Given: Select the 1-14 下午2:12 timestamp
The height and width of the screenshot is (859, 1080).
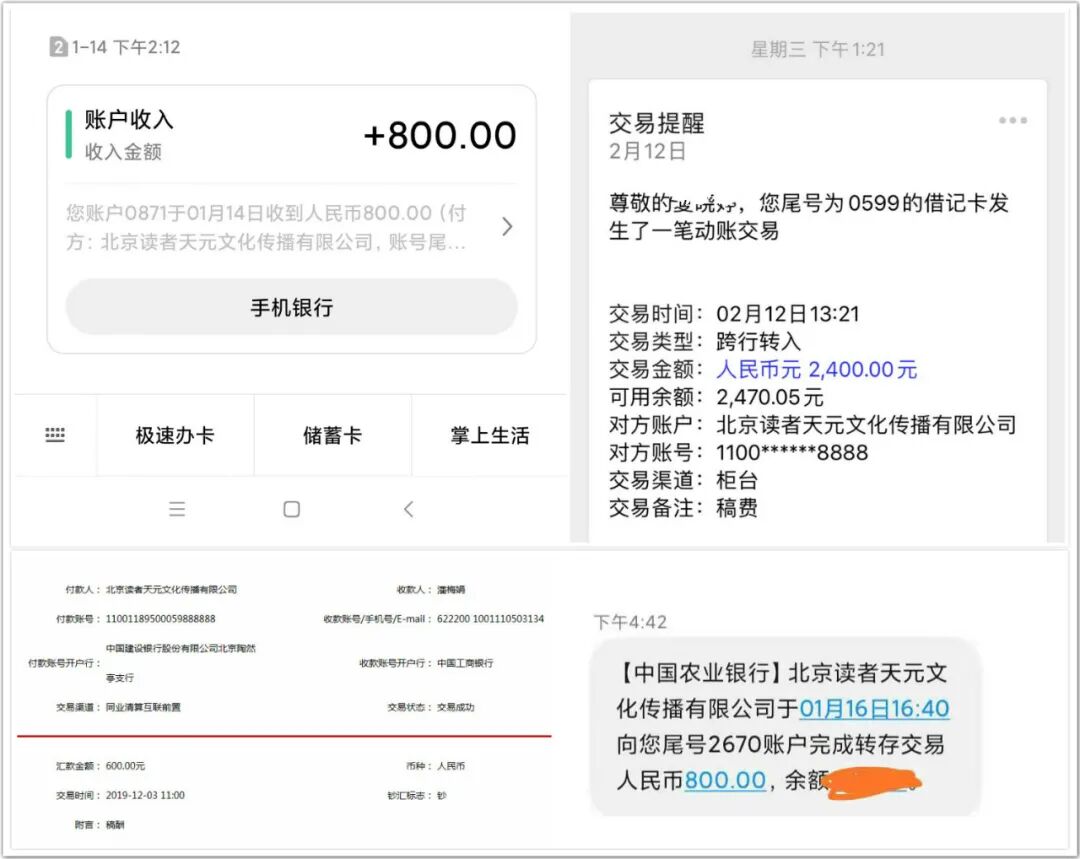Looking at the screenshot, I should pyautogui.click(x=126, y=47).
